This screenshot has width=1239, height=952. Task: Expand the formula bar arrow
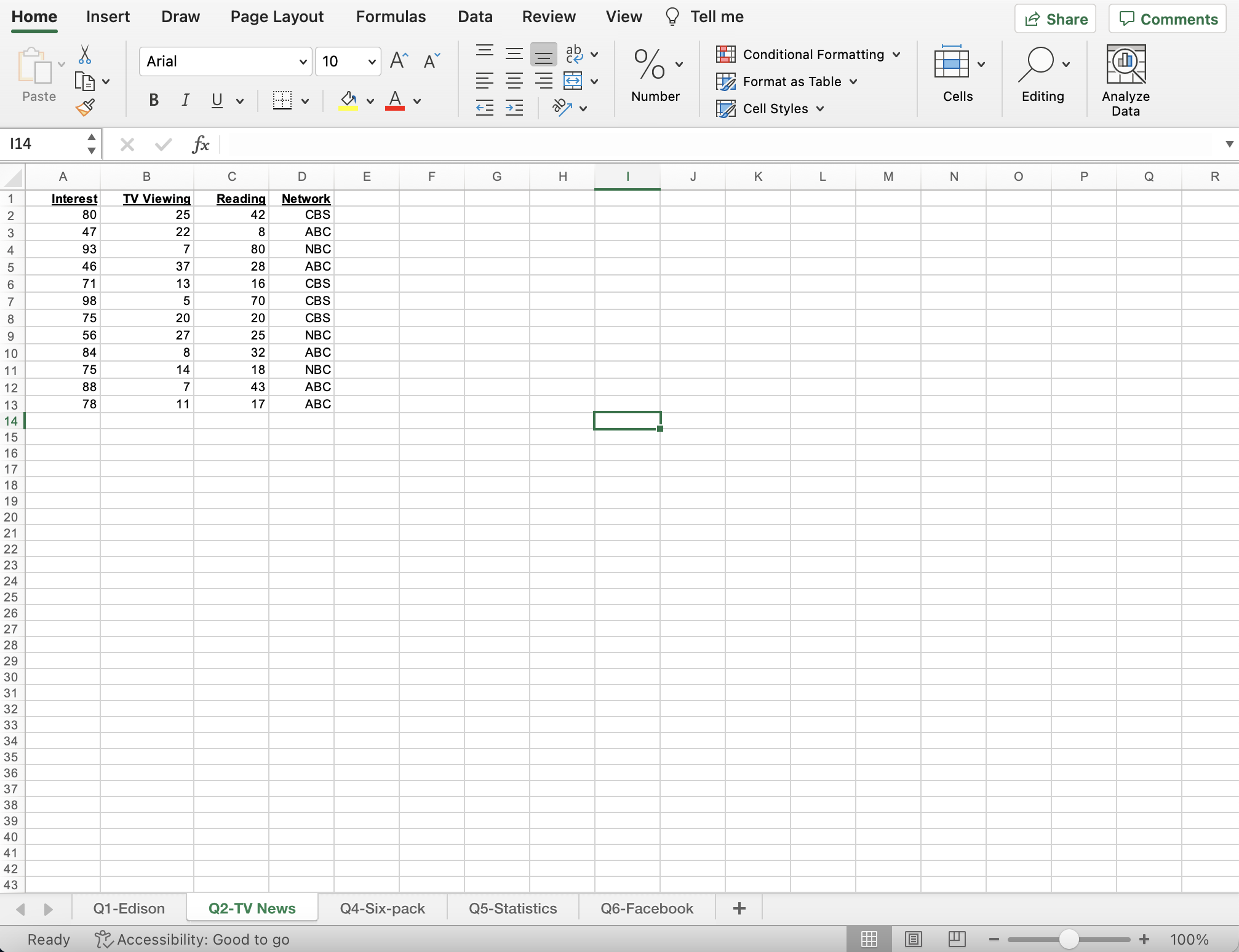pos(1229,144)
